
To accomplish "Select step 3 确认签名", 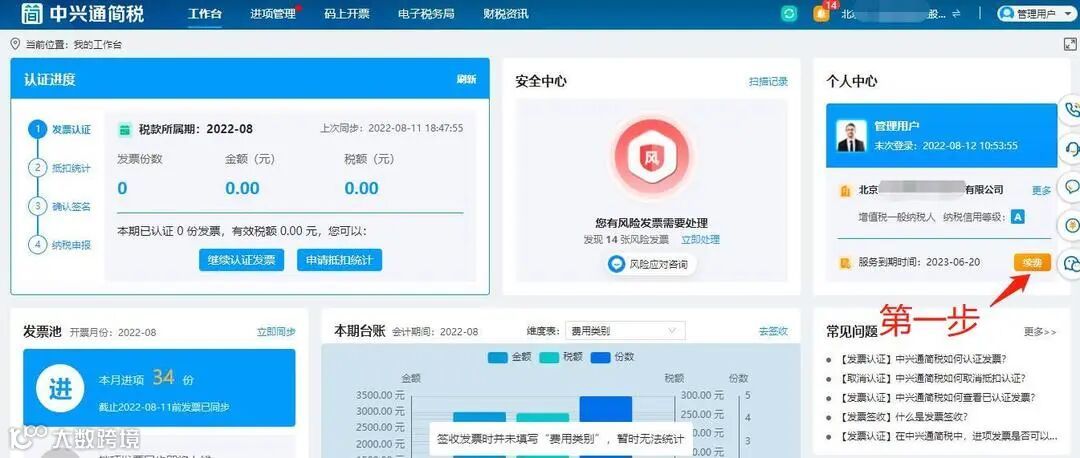I will click(60, 206).
